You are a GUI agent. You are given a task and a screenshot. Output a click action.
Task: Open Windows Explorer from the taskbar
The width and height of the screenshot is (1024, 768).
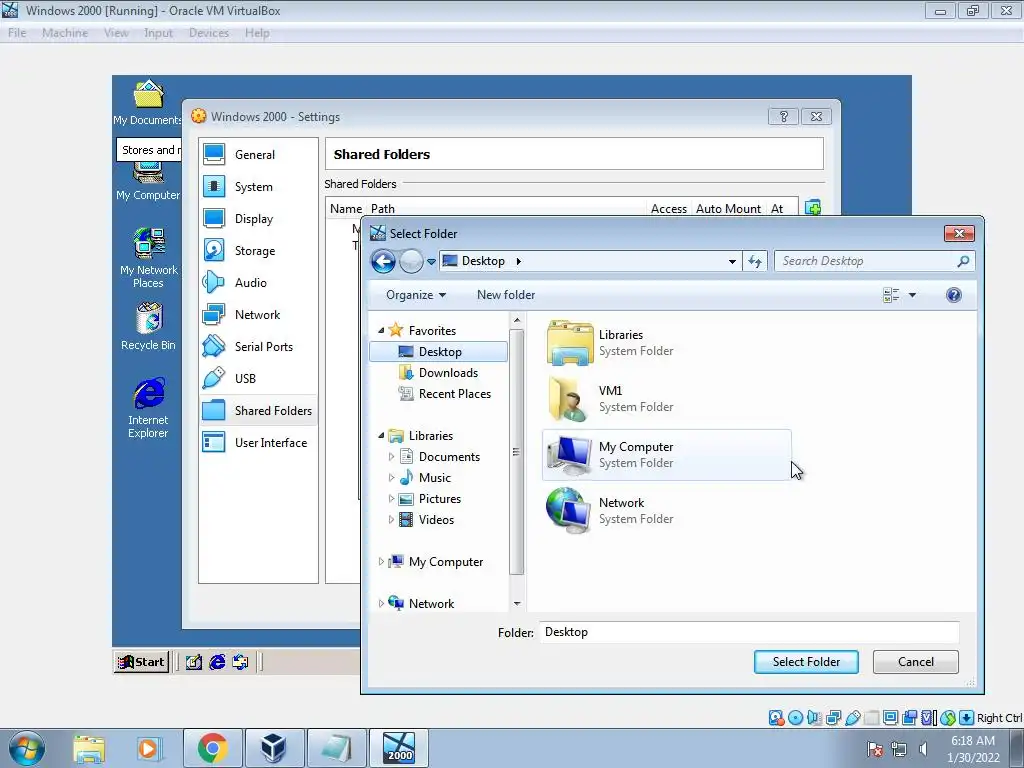point(89,748)
